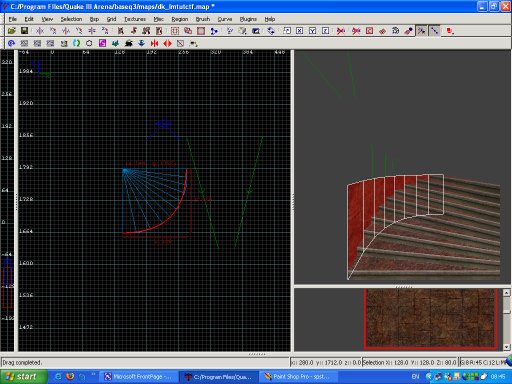Image resolution: width=512 pixels, height=384 pixels.
Task: Open the Bsp menu
Action: (x=94, y=19)
